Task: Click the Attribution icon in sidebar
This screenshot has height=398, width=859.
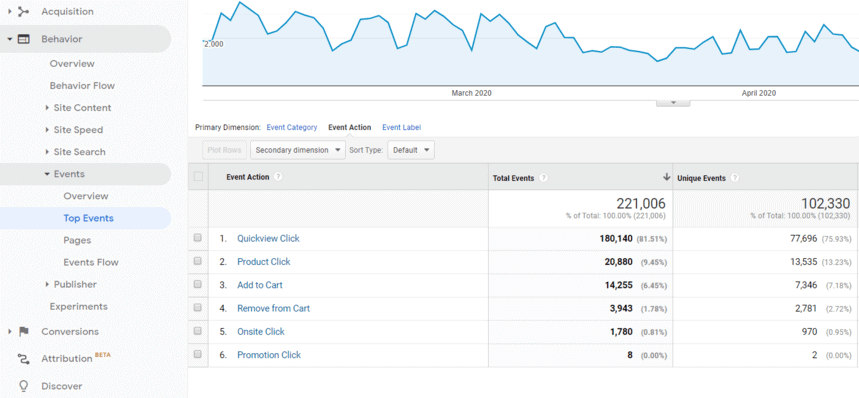Action: click(24, 359)
